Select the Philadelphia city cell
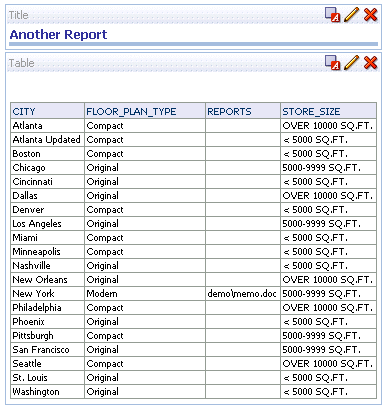Screen dimensions: 391x415 click(x=47, y=308)
